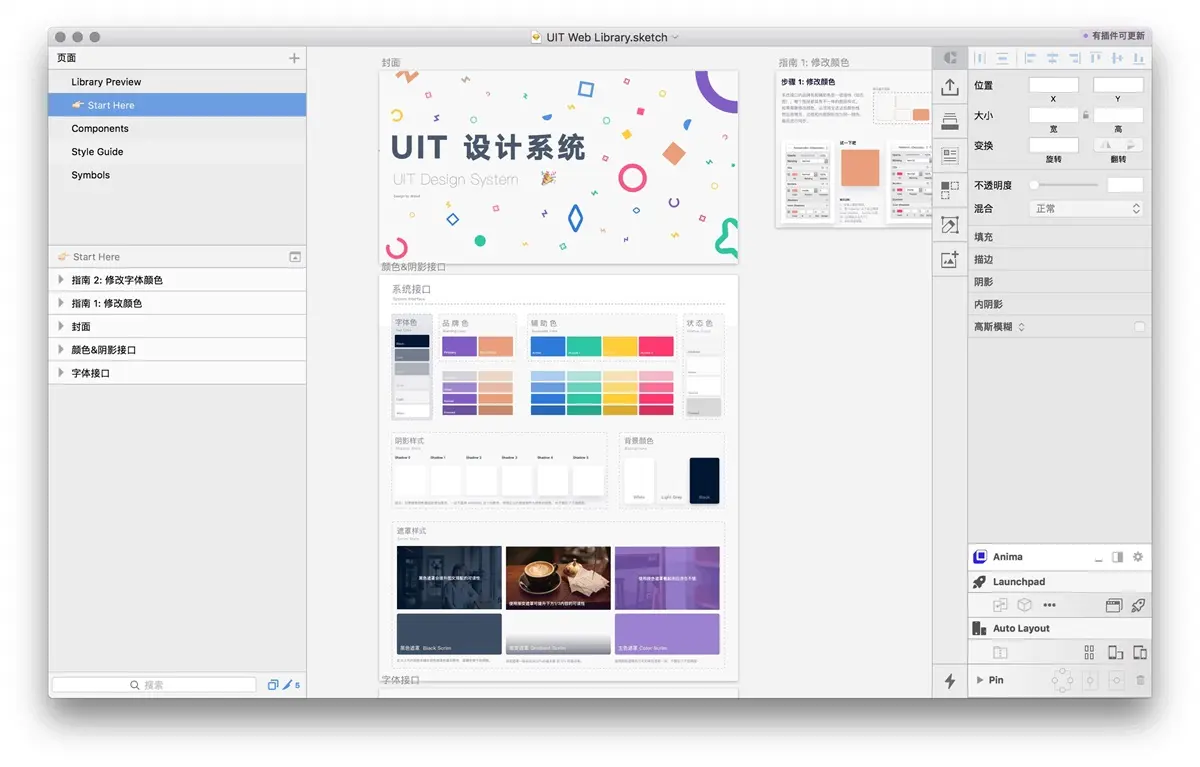Open the Craft Stacks tool

coord(950,122)
